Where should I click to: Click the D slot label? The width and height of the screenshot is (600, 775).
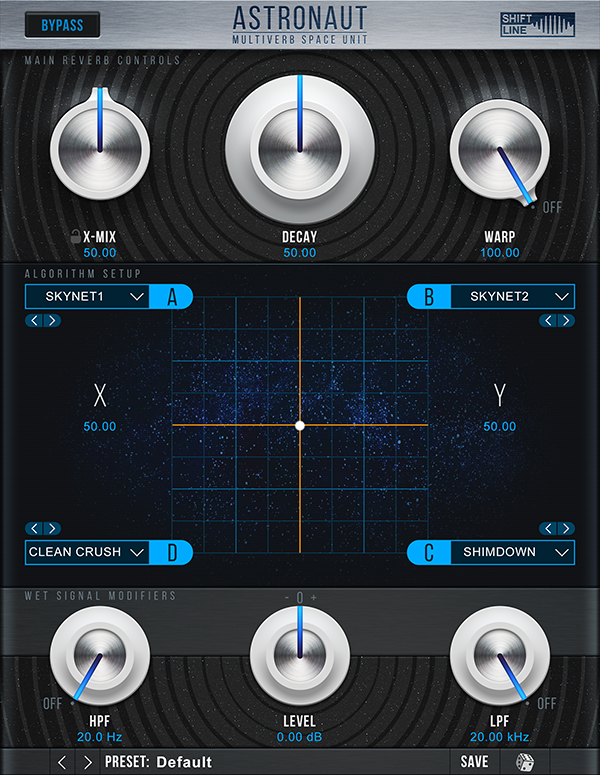point(171,552)
